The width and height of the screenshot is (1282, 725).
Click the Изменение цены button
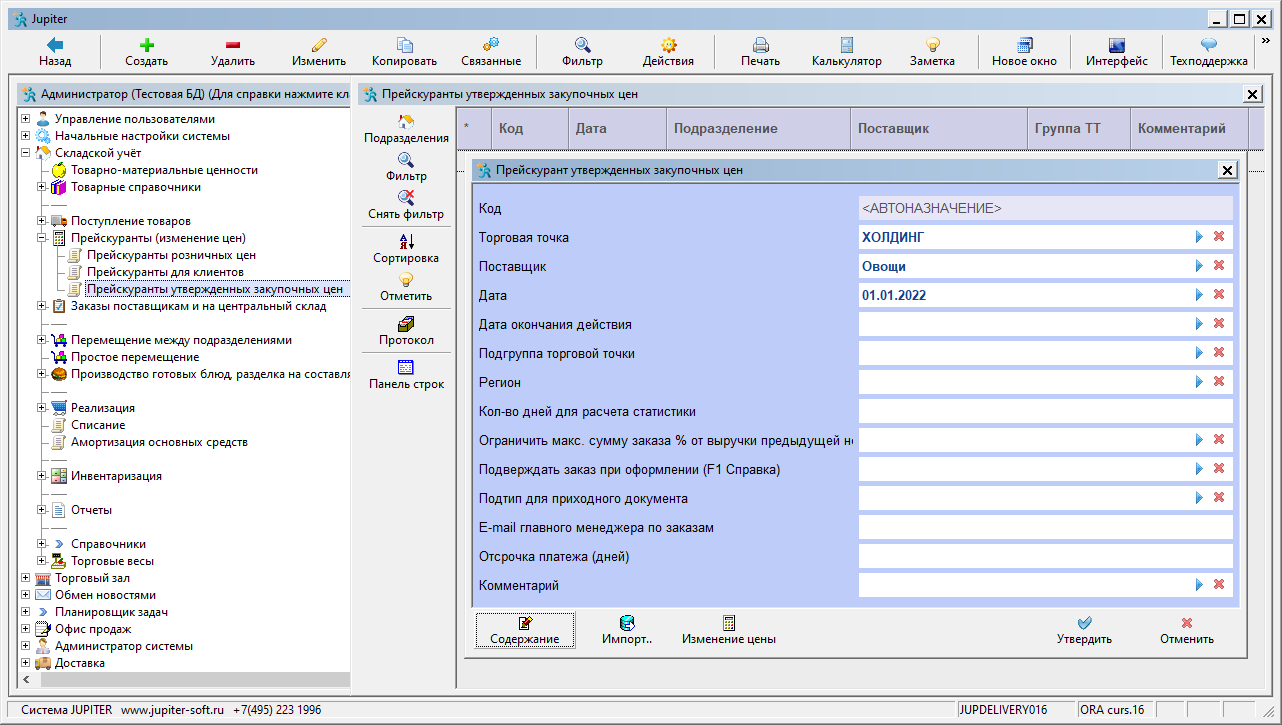[729, 630]
